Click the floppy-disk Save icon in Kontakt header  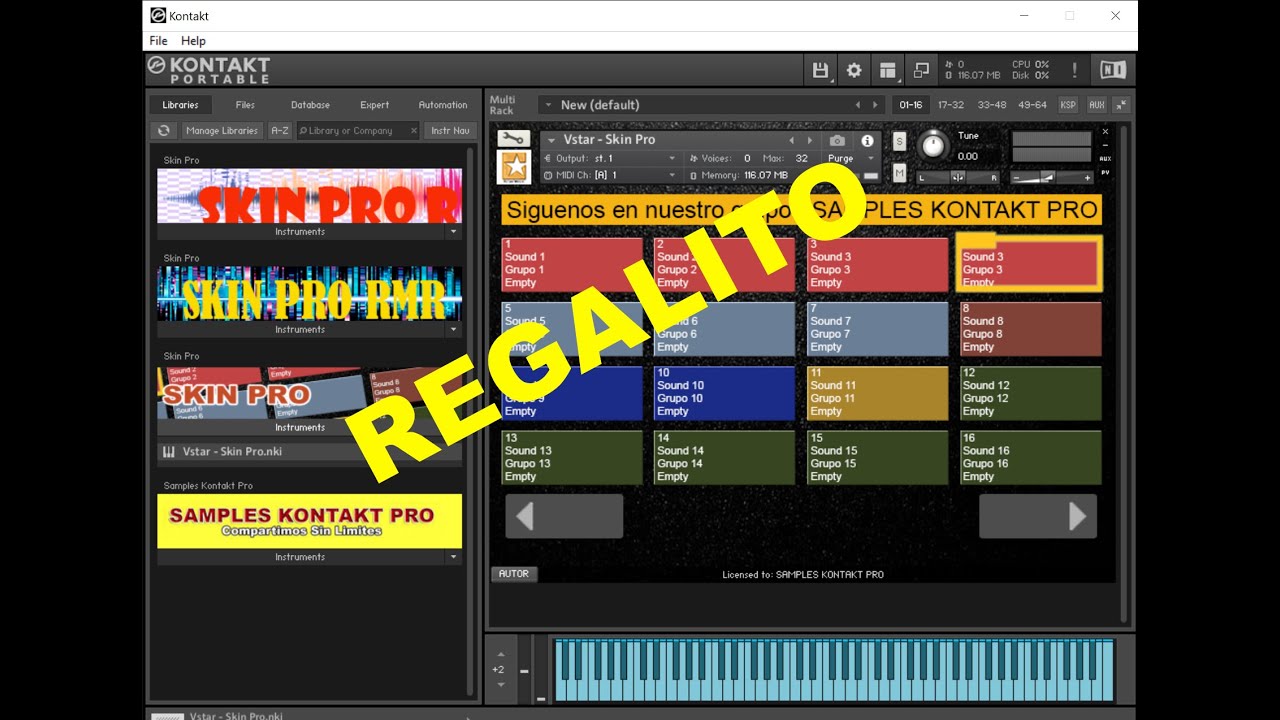(821, 70)
